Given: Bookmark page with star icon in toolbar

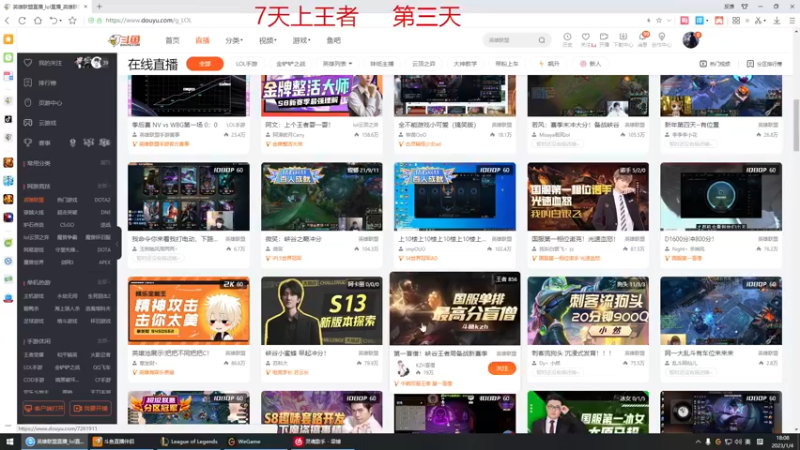Looking at the screenshot, I should (72, 20).
